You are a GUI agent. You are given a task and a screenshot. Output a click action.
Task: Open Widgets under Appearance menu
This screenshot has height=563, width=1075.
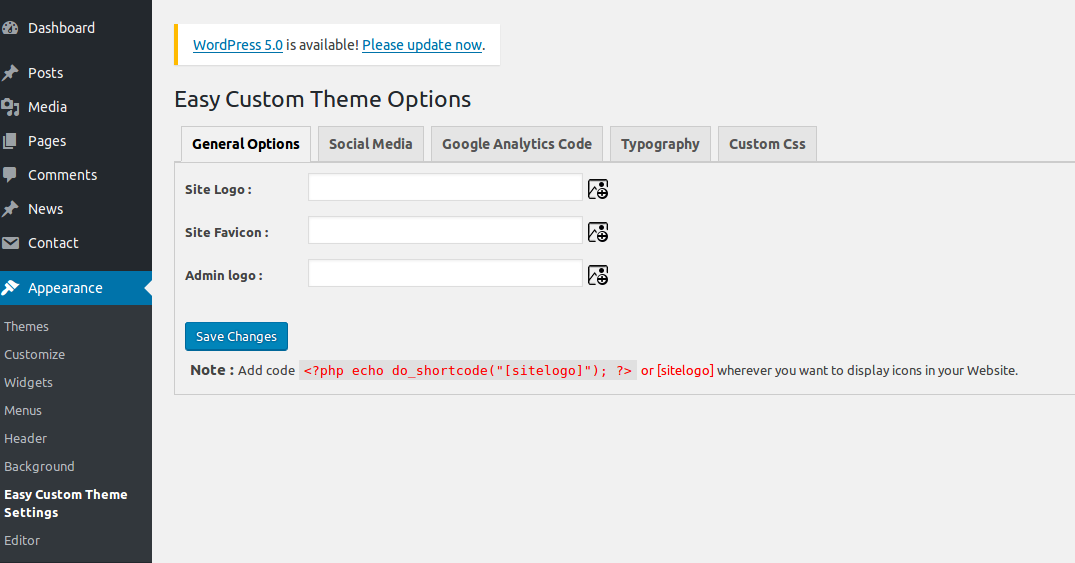tap(28, 382)
